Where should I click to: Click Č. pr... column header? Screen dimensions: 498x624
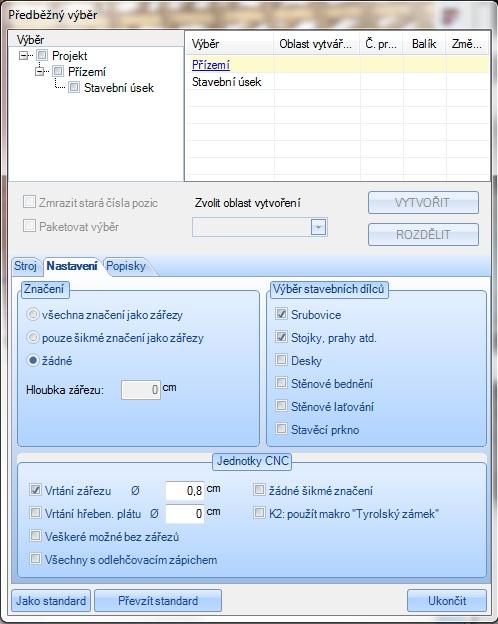click(381, 44)
